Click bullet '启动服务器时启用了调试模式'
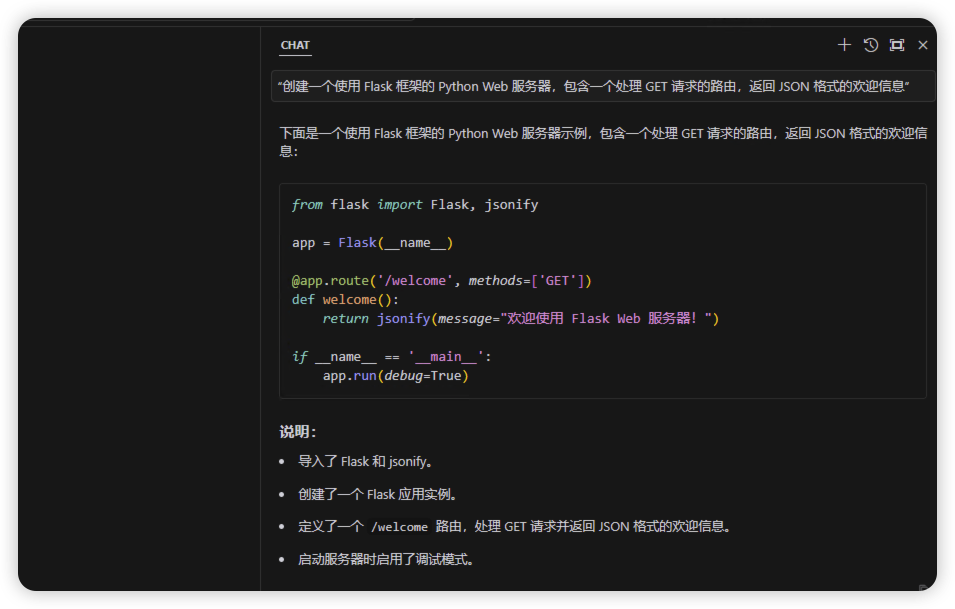Viewport: 955px width, 609px height. point(386,559)
